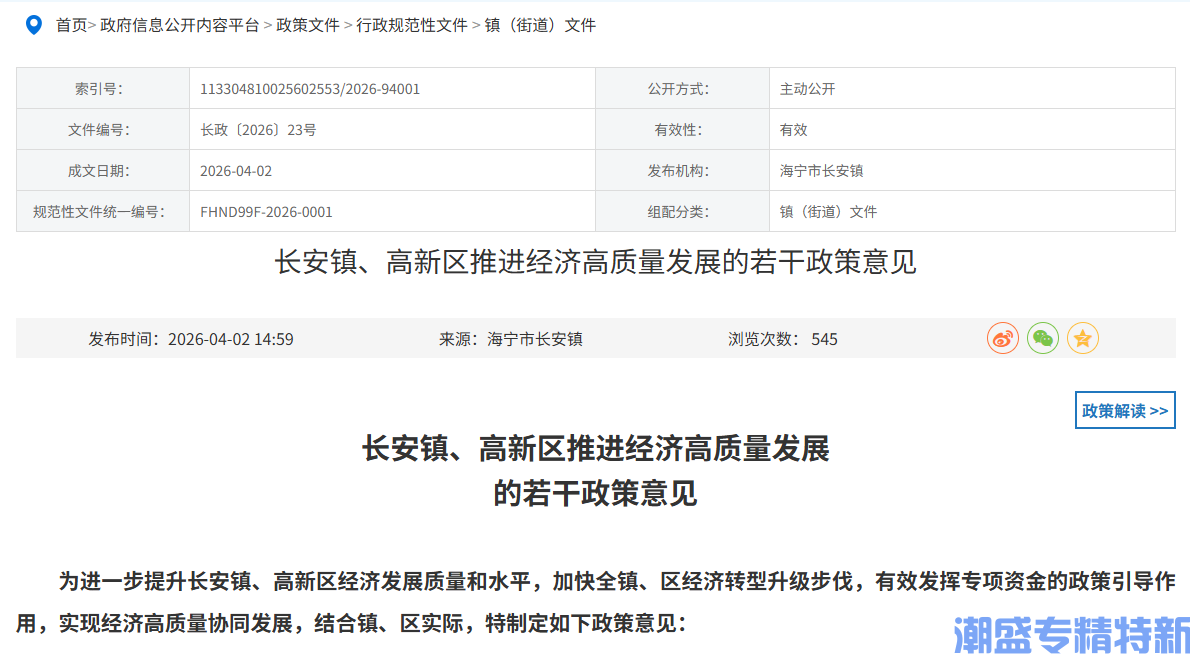The image size is (1190, 654).
Task: Click the view count 545
Action: tap(824, 339)
